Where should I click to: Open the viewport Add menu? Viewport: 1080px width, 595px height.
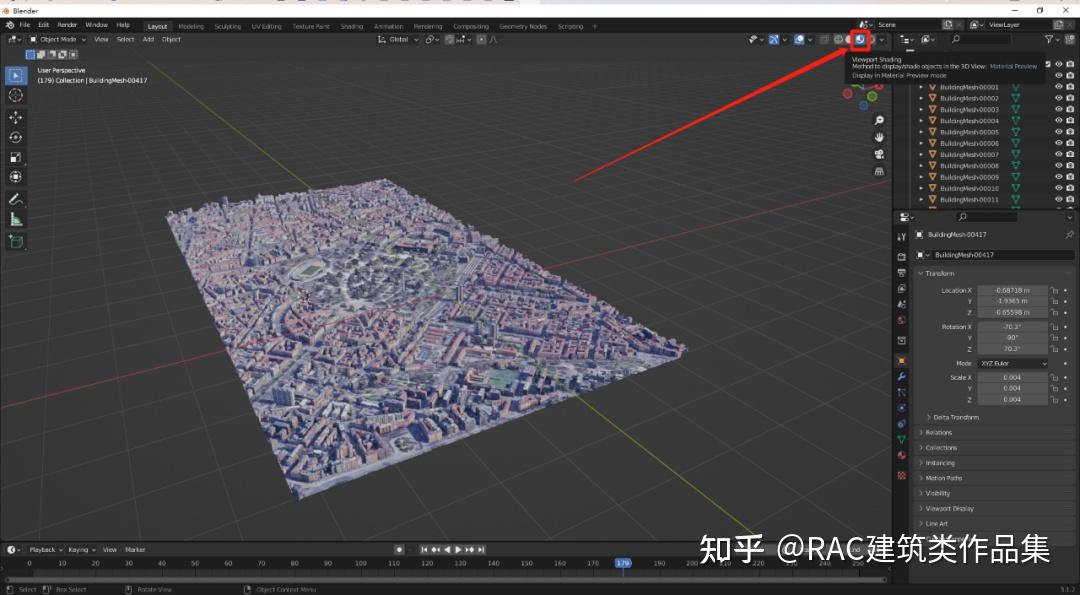[x=148, y=40]
